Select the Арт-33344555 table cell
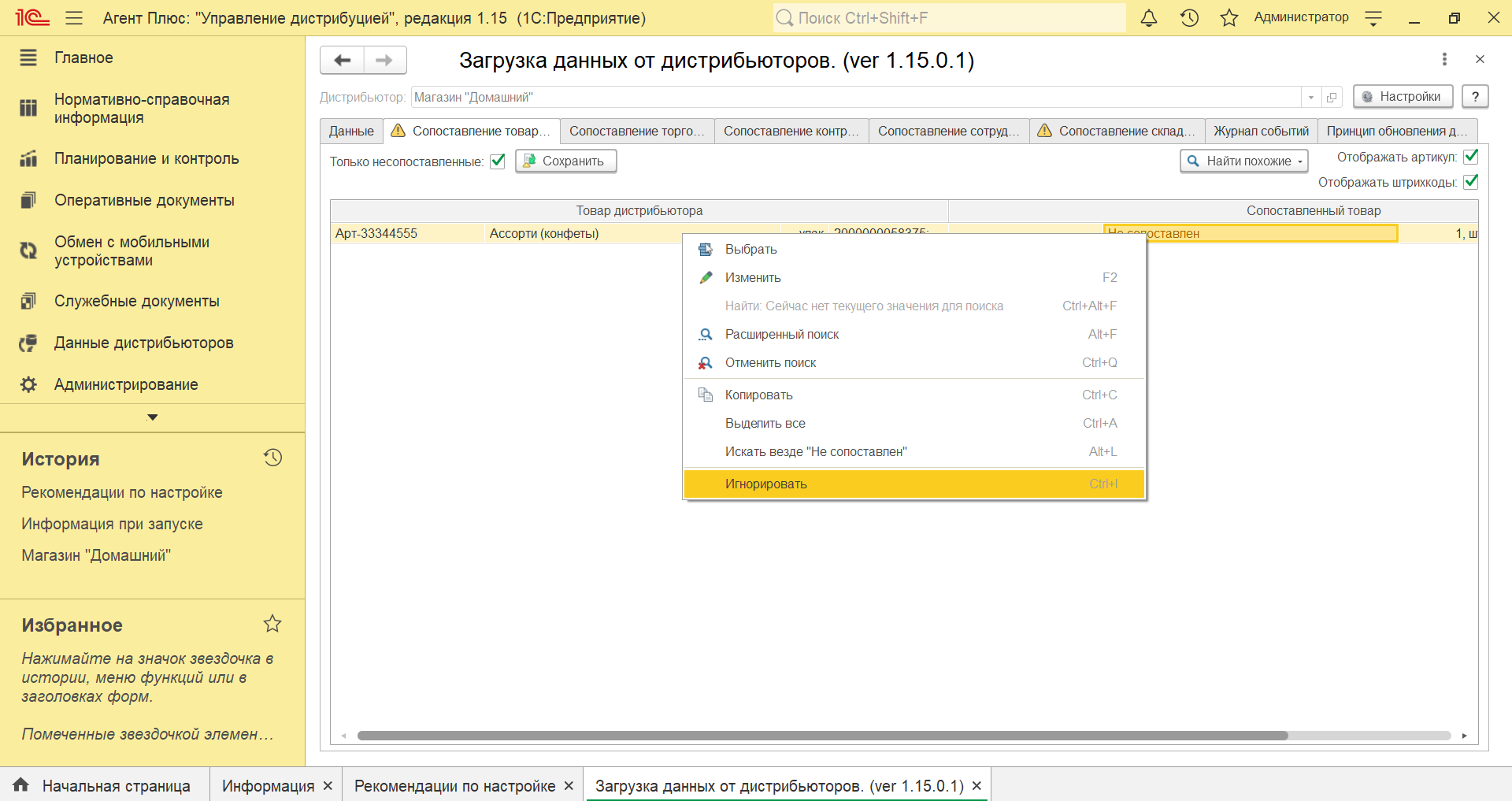This screenshot has width=1512, height=801. 407,233
